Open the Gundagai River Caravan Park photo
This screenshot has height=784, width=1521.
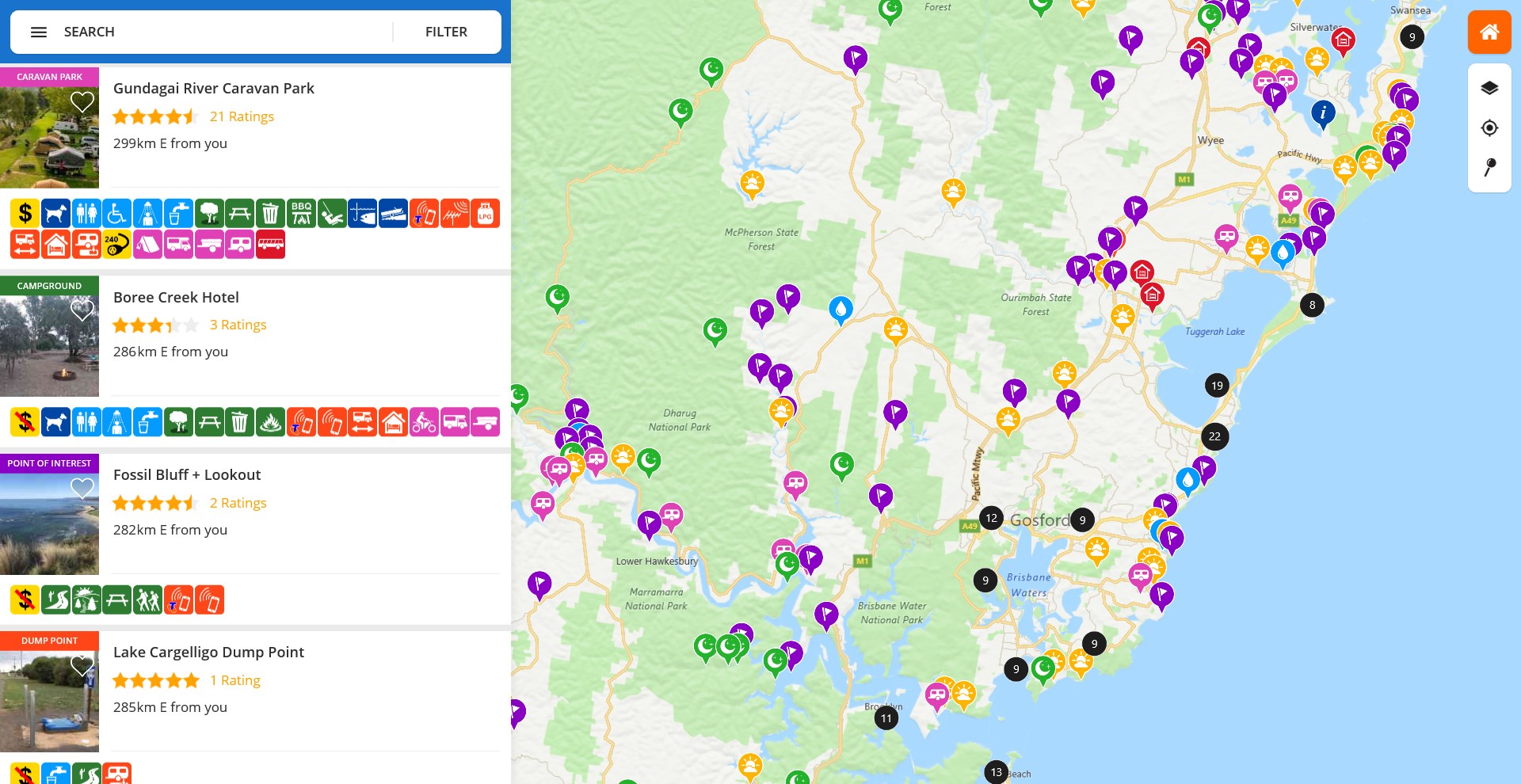(x=49, y=137)
